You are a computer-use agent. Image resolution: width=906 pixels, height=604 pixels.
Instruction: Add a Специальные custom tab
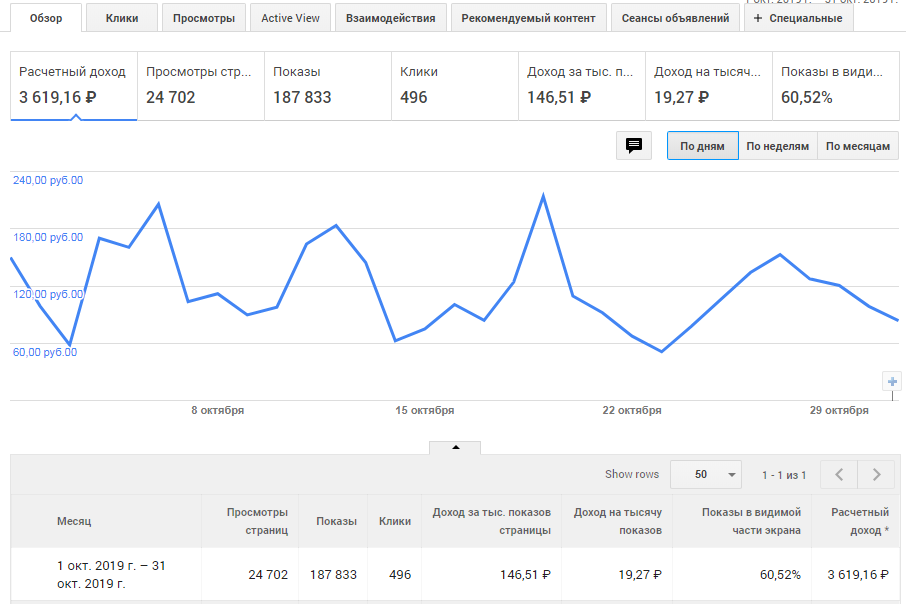tap(799, 18)
